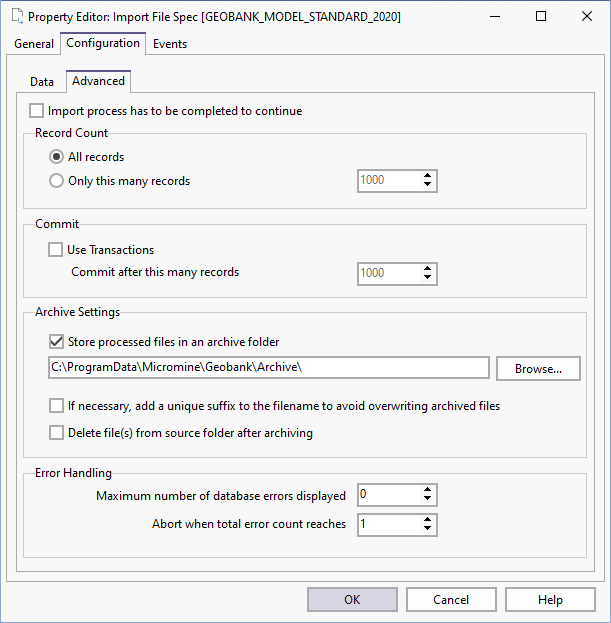This screenshot has height=623, width=611.
Task: Enable Import process has to be completed checkbox
Action: pyautogui.click(x=37, y=111)
